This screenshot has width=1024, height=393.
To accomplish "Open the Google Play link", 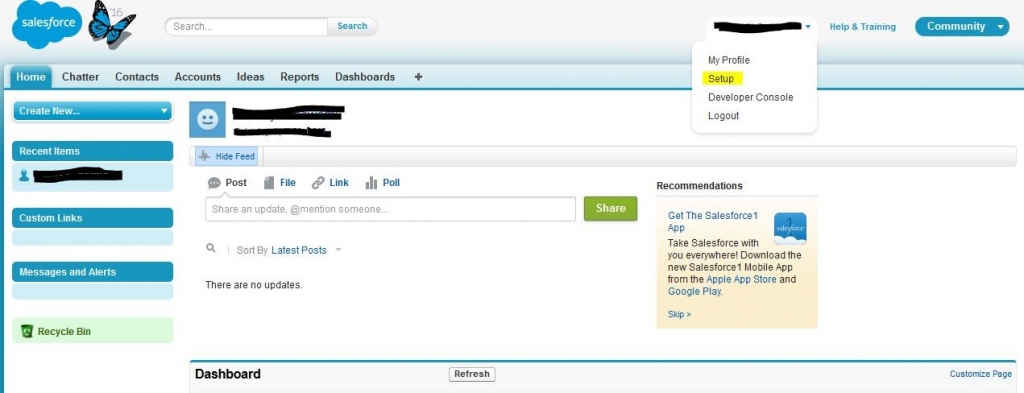I will pyautogui.click(x=694, y=292).
